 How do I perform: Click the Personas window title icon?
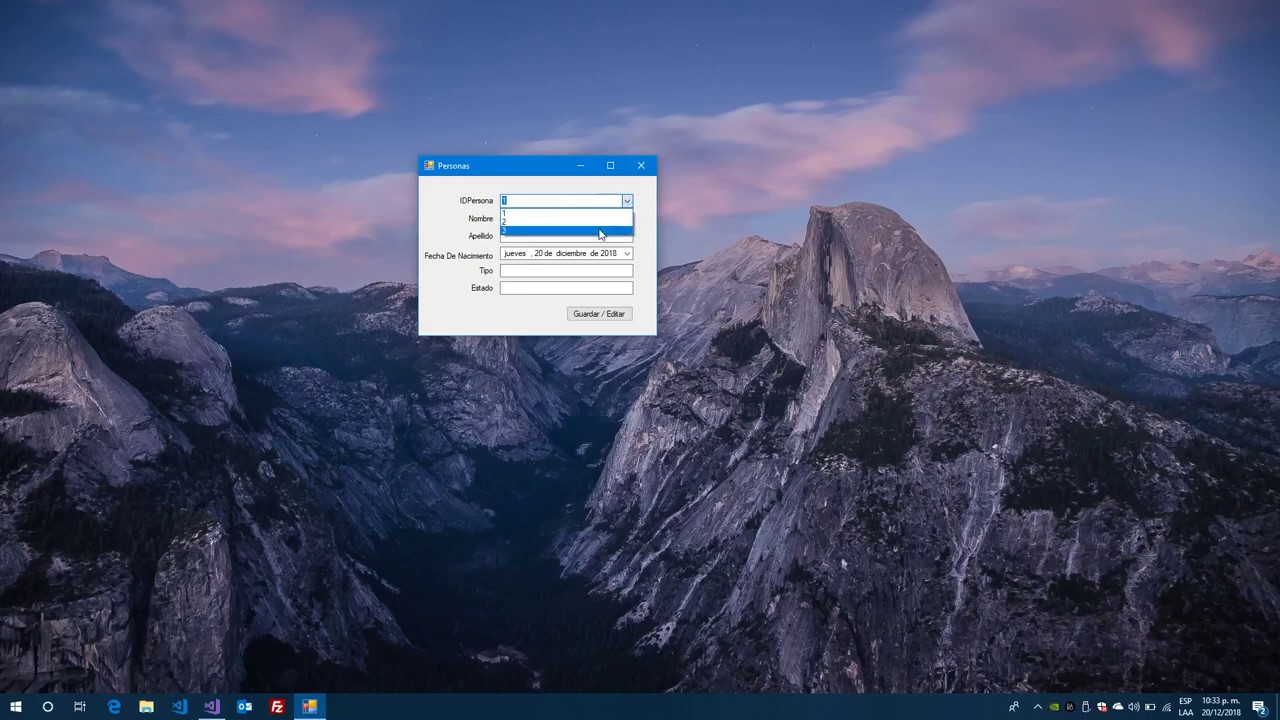pos(429,166)
